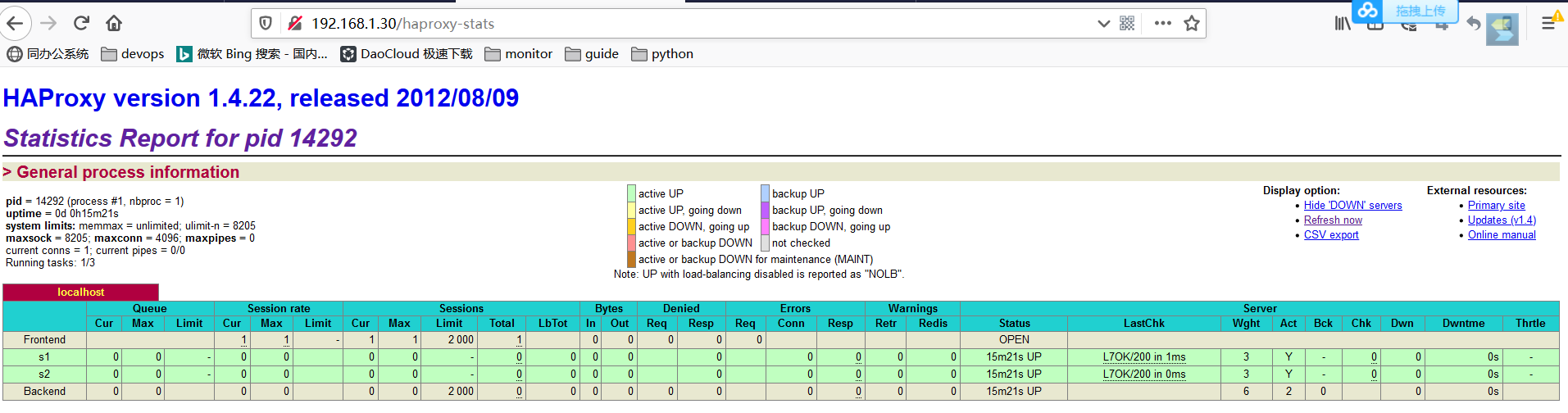Click the CSV export link
The height and width of the screenshot is (413, 1568).
pos(1331,235)
